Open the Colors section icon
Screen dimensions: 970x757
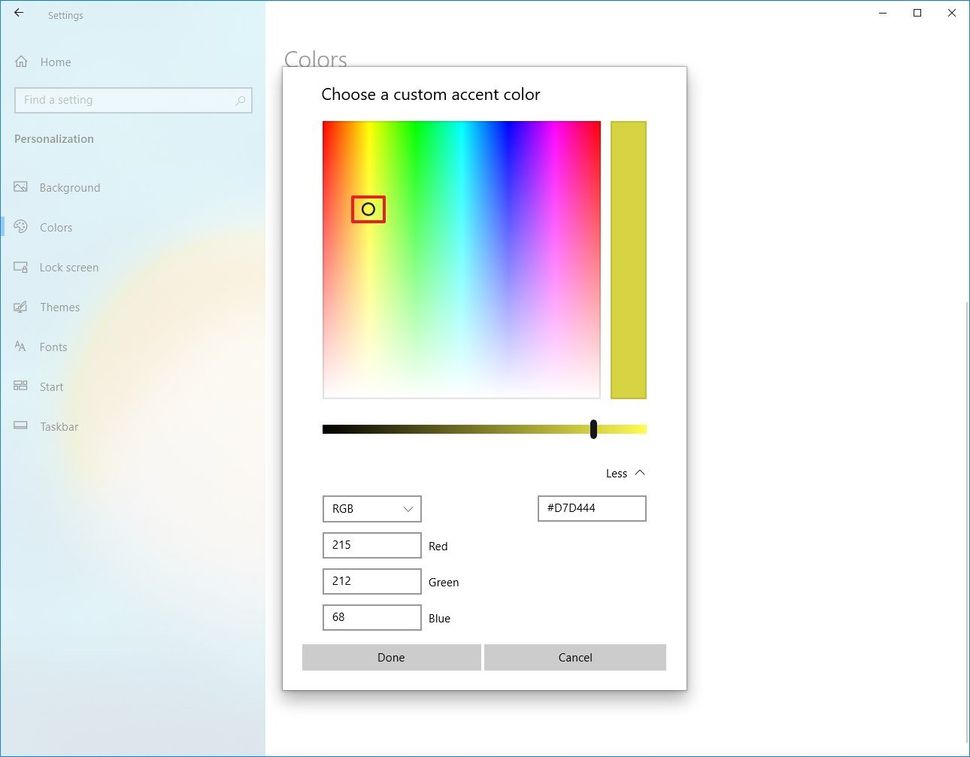pos(21,227)
